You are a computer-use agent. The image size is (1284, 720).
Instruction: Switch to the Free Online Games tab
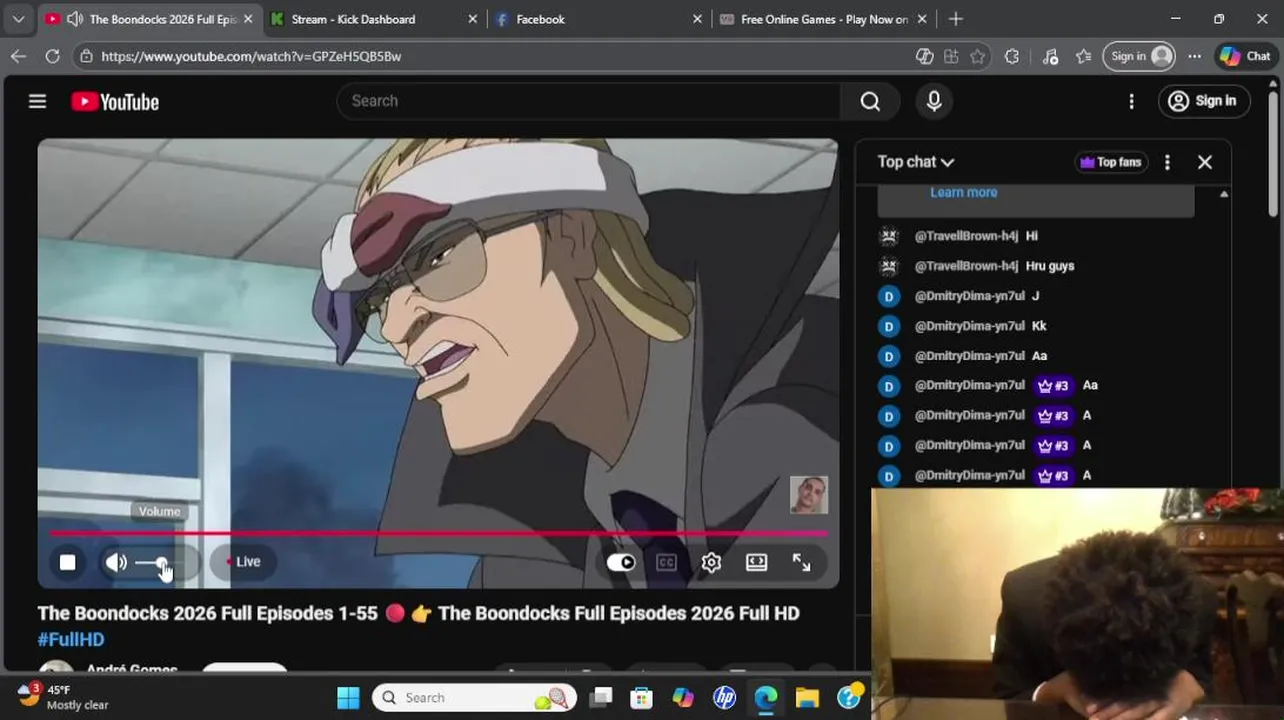tap(822, 19)
